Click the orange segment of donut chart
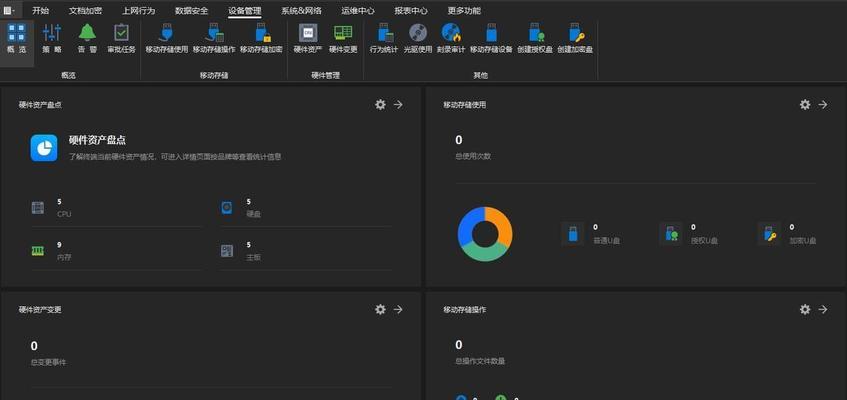The image size is (847, 400). coord(502,224)
